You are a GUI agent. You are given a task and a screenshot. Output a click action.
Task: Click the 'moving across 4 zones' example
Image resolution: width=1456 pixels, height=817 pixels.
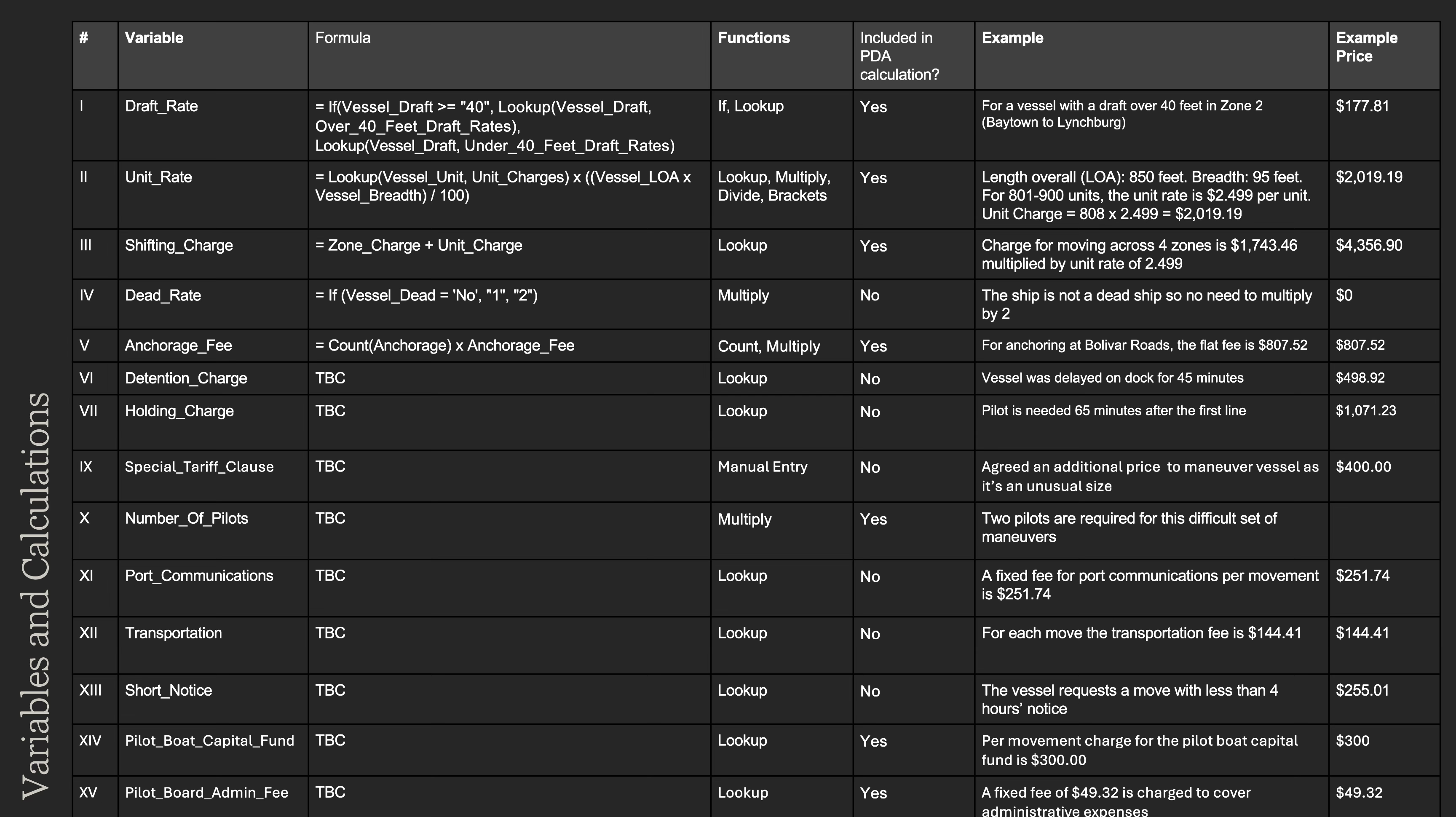click(1140, 254)
